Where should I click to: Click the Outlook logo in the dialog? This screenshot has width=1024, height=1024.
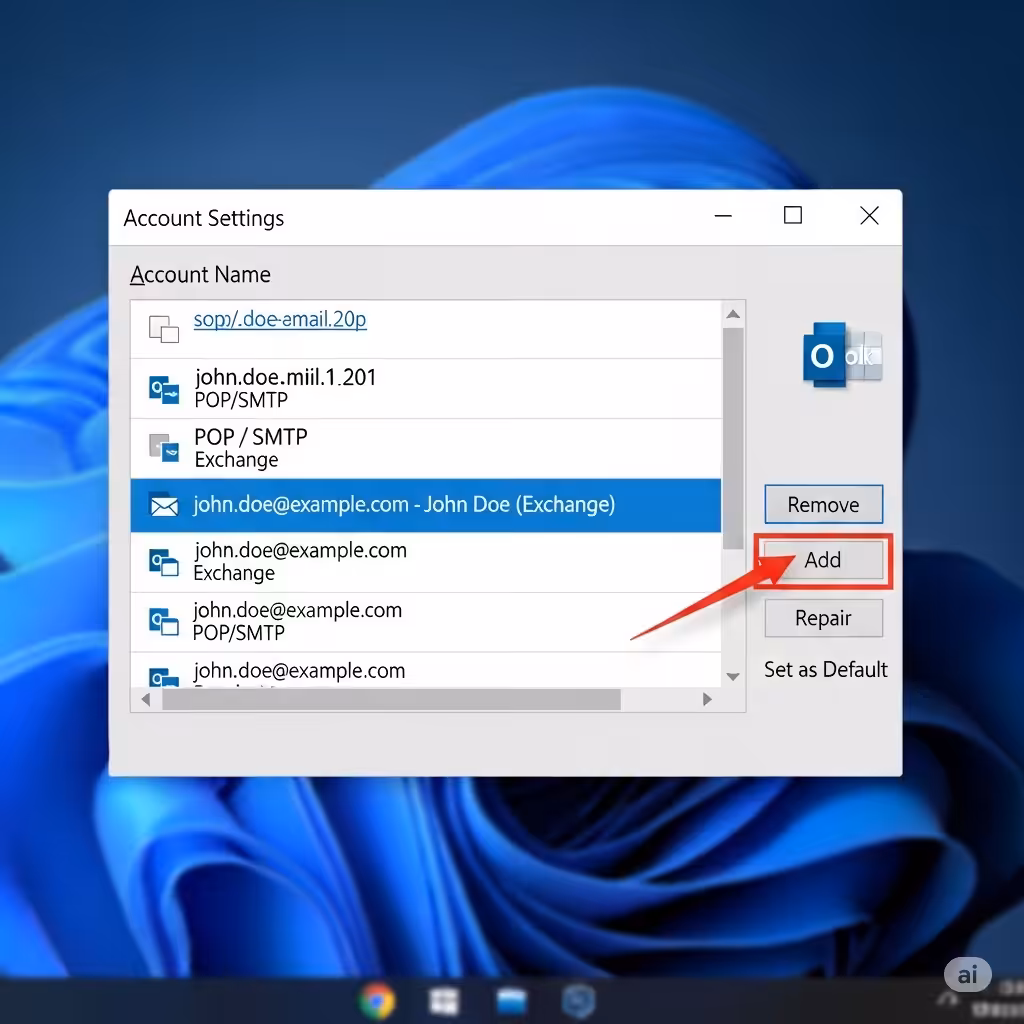pyautogui.click(x=842, y=355)
